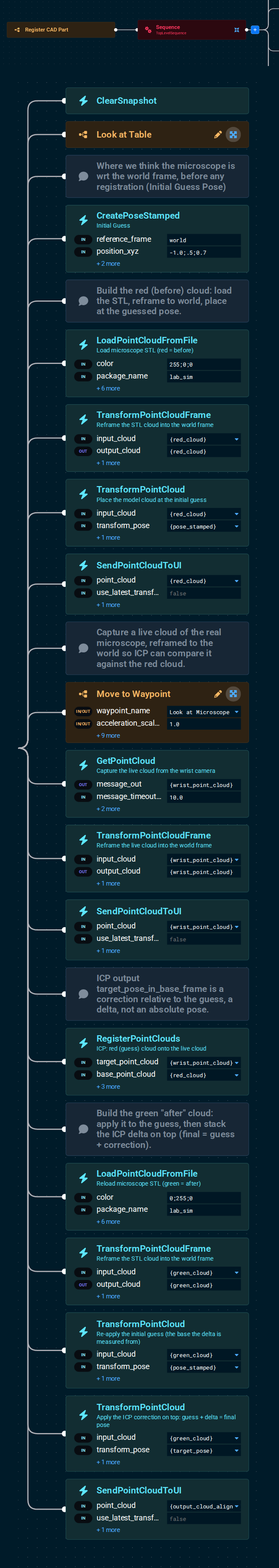This screenshot has height=1568, width=279.
Task: Click the Move to Waypoint subtree icon
Action: pos(83,694)
